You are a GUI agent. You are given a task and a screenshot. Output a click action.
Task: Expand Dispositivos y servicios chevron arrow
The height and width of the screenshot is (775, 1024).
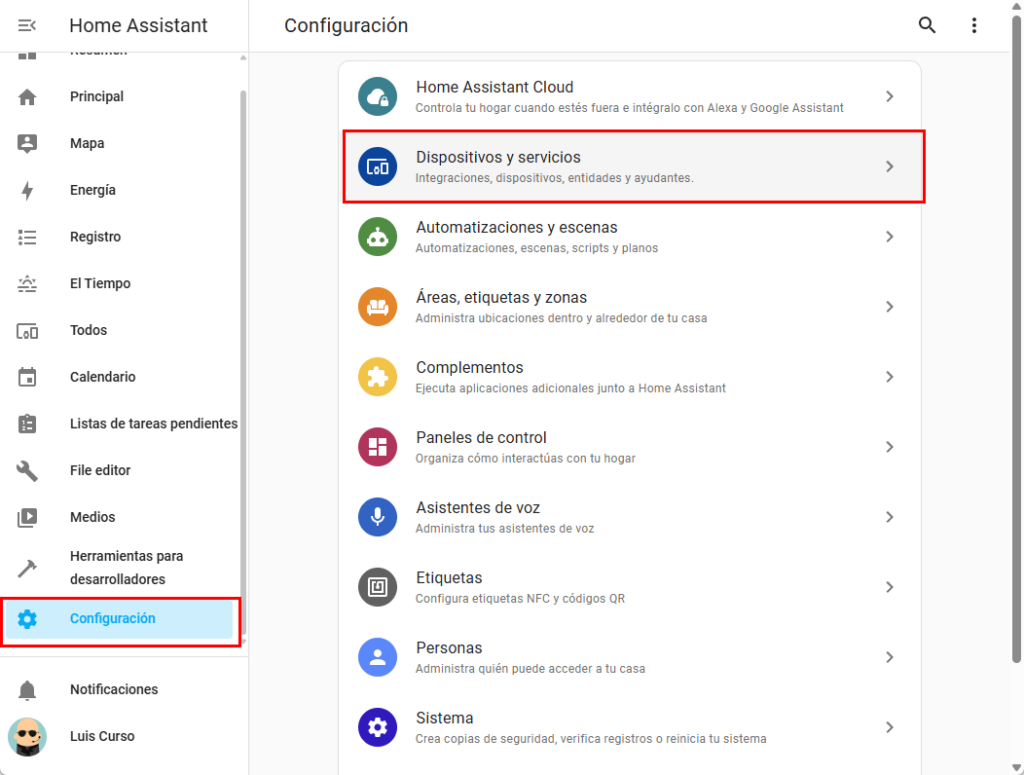coord(889,167)
